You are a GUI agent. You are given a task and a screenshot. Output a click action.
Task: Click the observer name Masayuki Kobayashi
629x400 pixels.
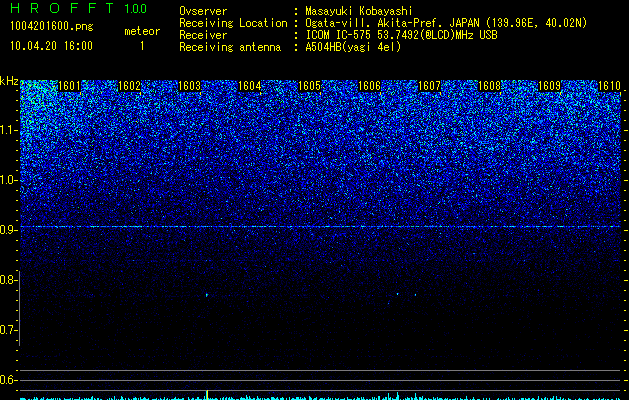coord(359,11)
